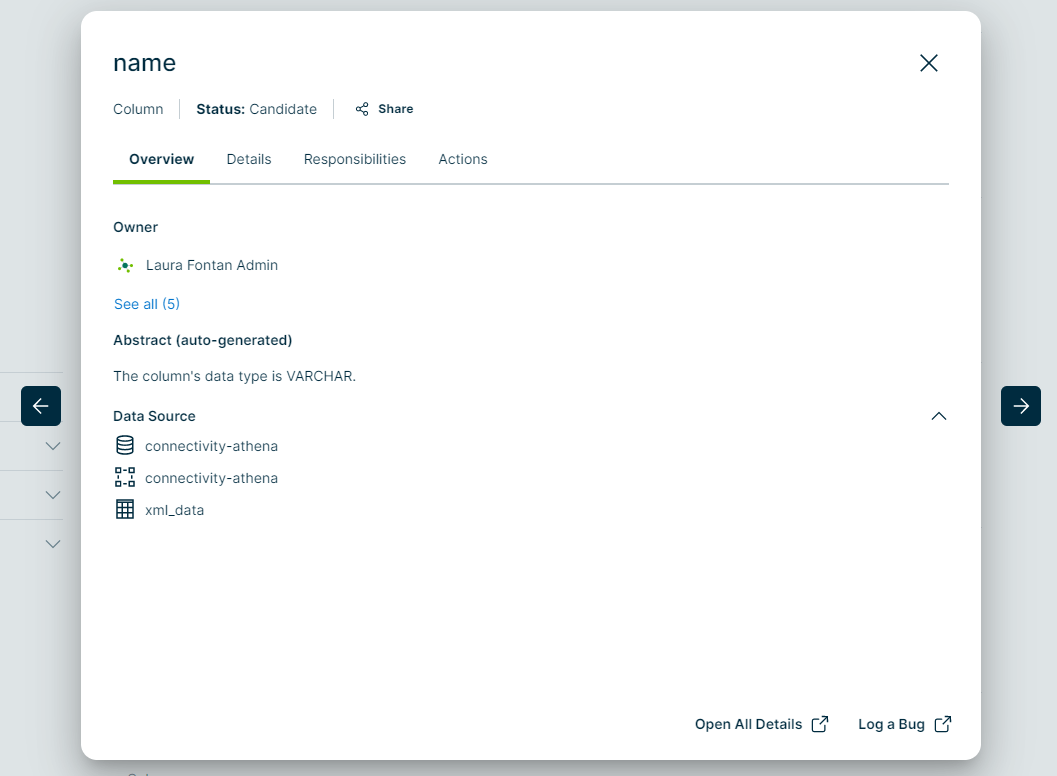
Task: Switch to the Details tab
Action: [x=249, y=159]
